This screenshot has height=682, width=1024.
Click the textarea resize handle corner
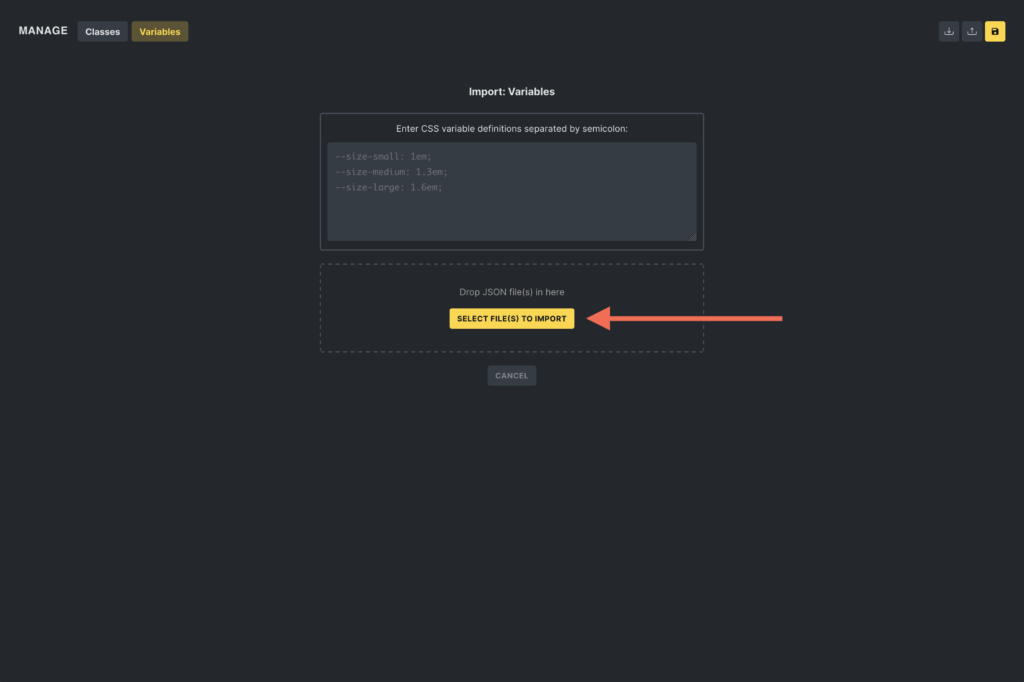(x=692, y=236)
